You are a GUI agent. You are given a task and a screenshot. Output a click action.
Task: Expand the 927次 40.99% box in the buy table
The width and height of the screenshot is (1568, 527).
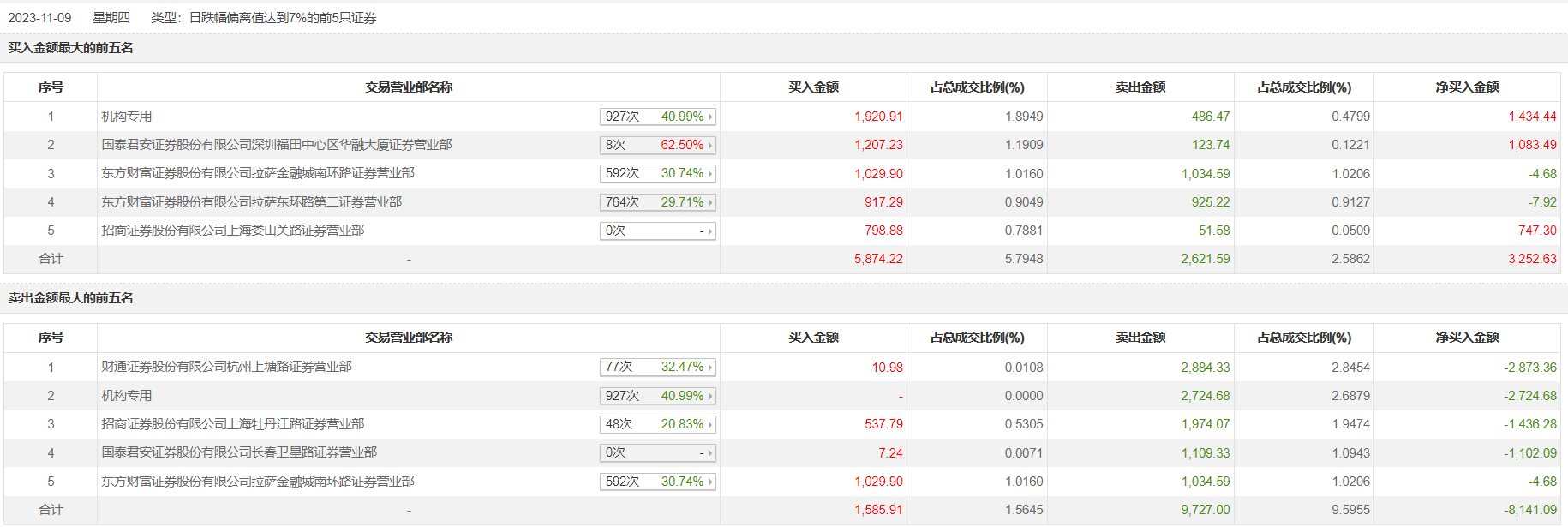point(709,117)
